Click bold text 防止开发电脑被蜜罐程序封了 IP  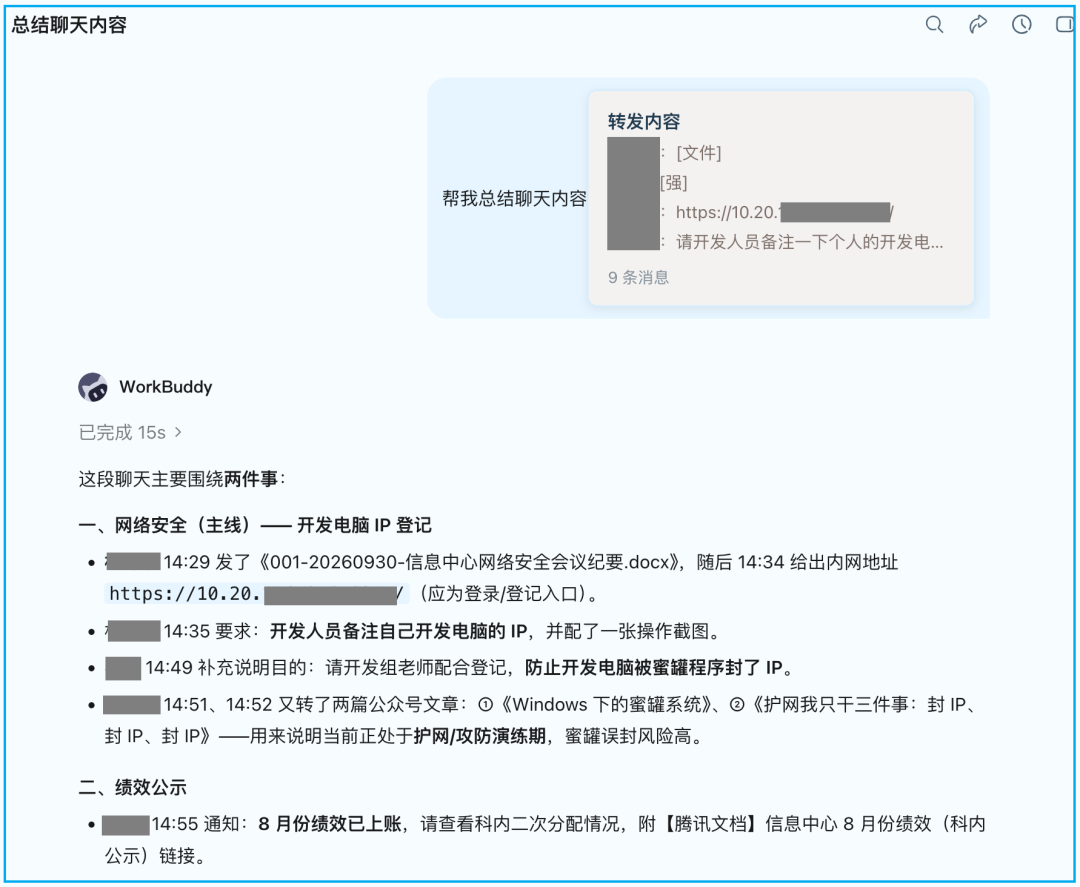click(654, 667)
